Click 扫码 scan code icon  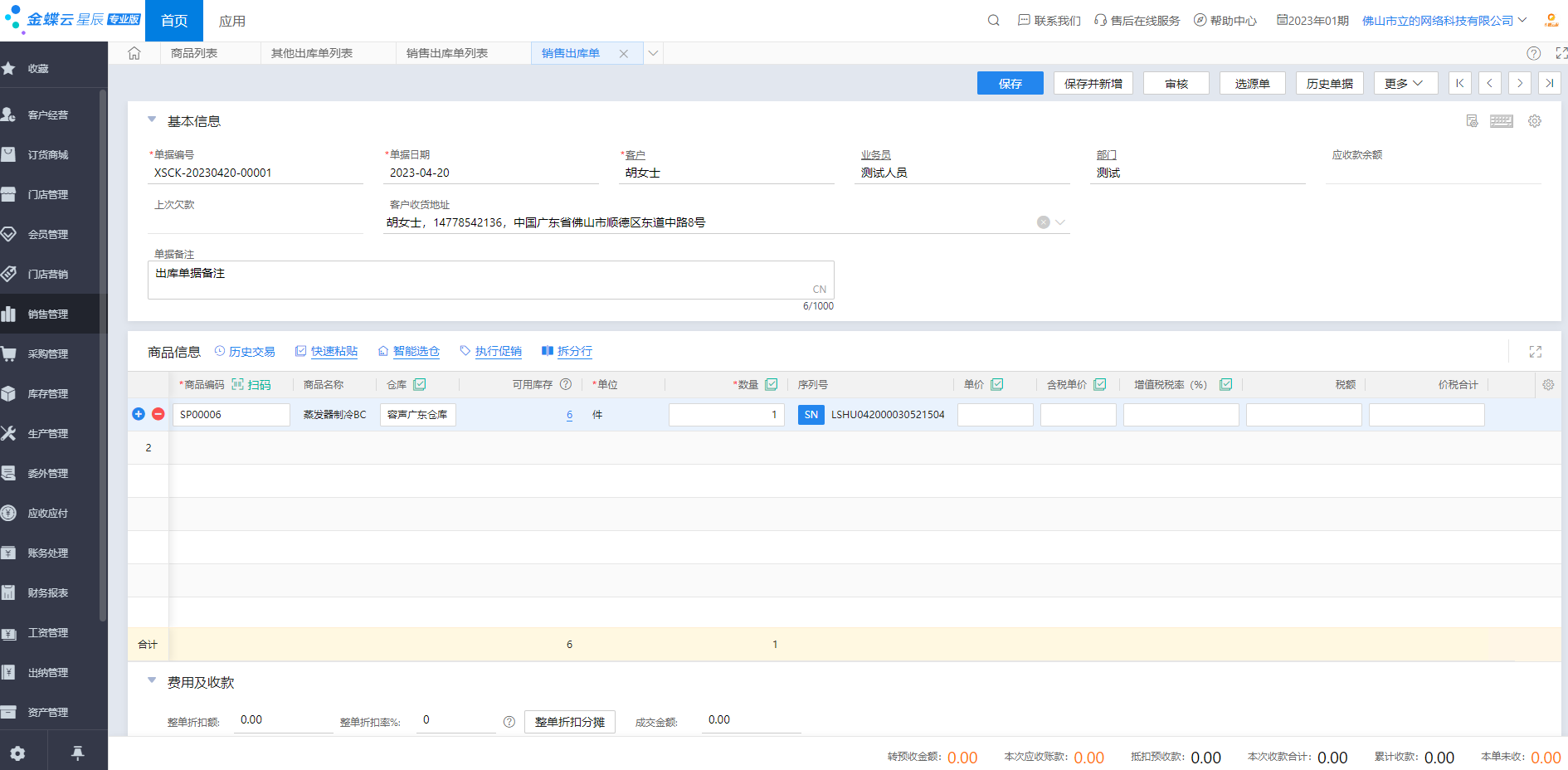(251, 385)
